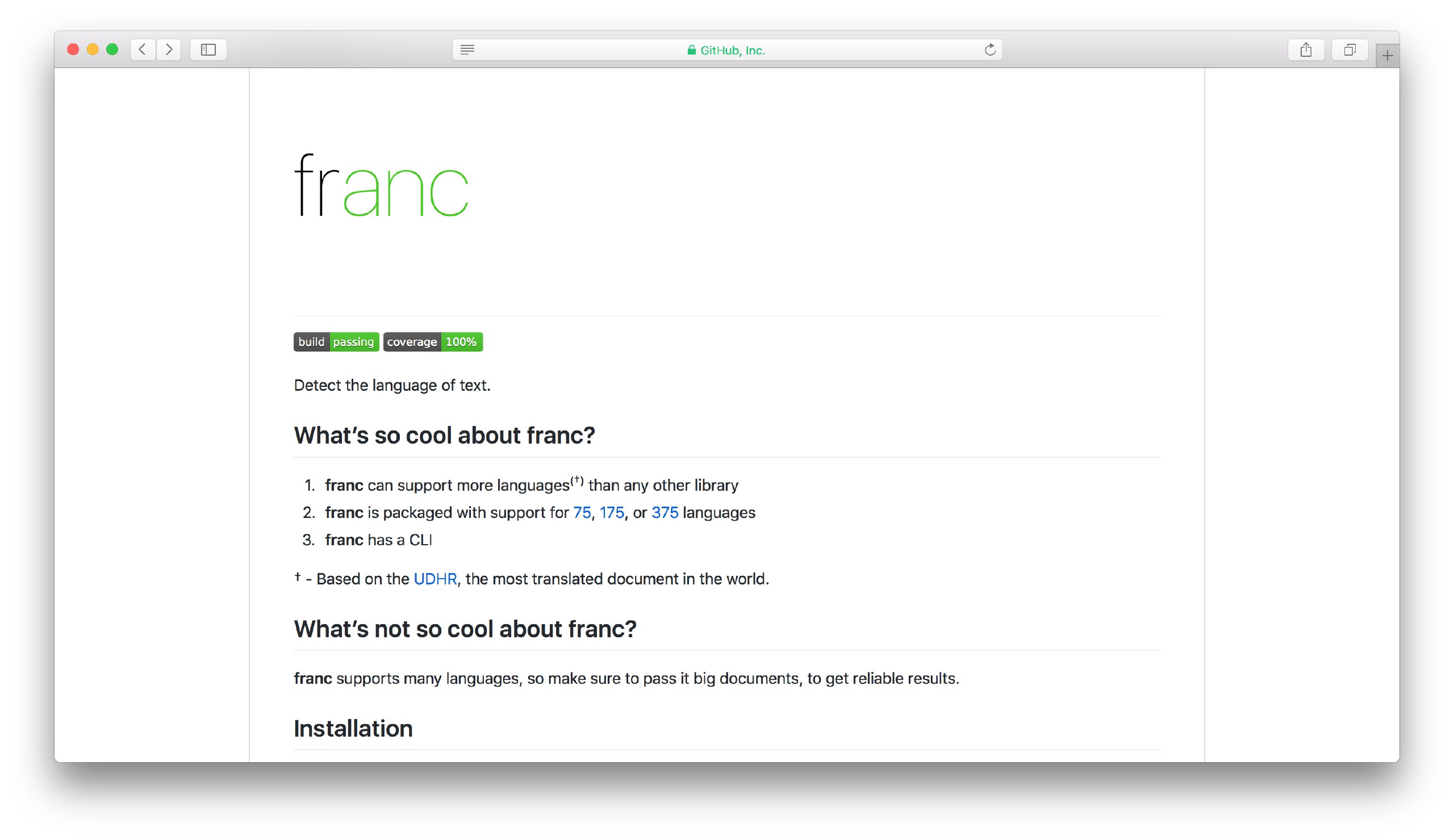Reload the page with the refresh icon
Screen dimensions: 1454x840
coord(990,49)
